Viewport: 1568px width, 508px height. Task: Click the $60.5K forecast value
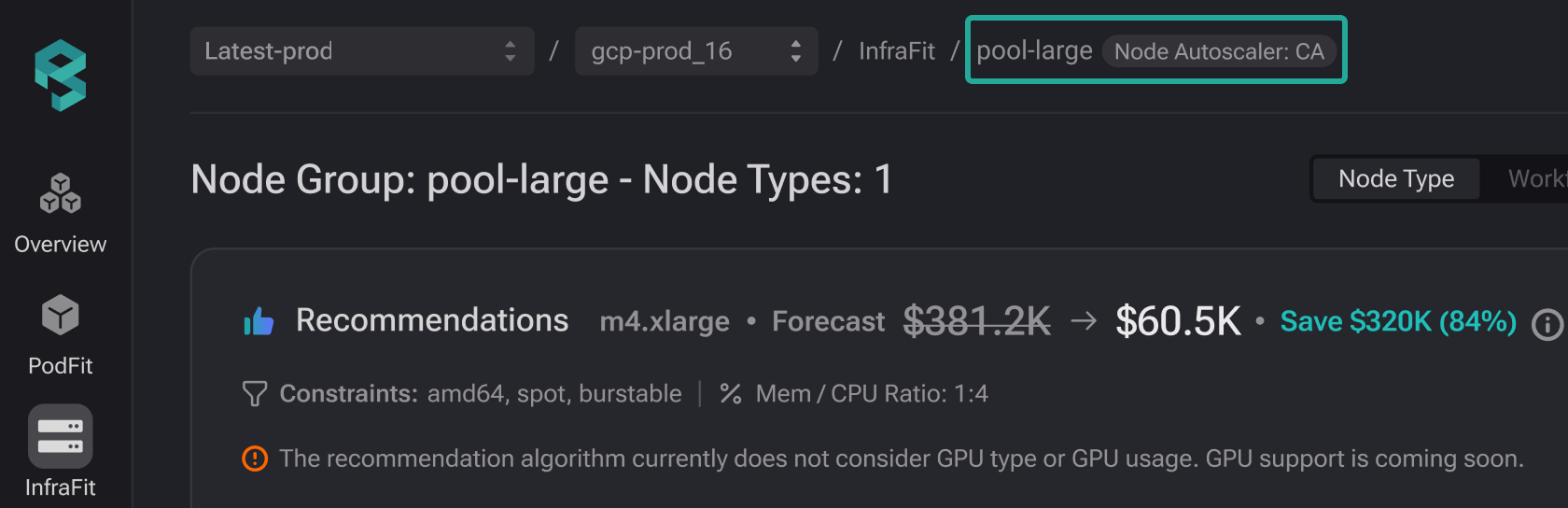click(1179, 321)
